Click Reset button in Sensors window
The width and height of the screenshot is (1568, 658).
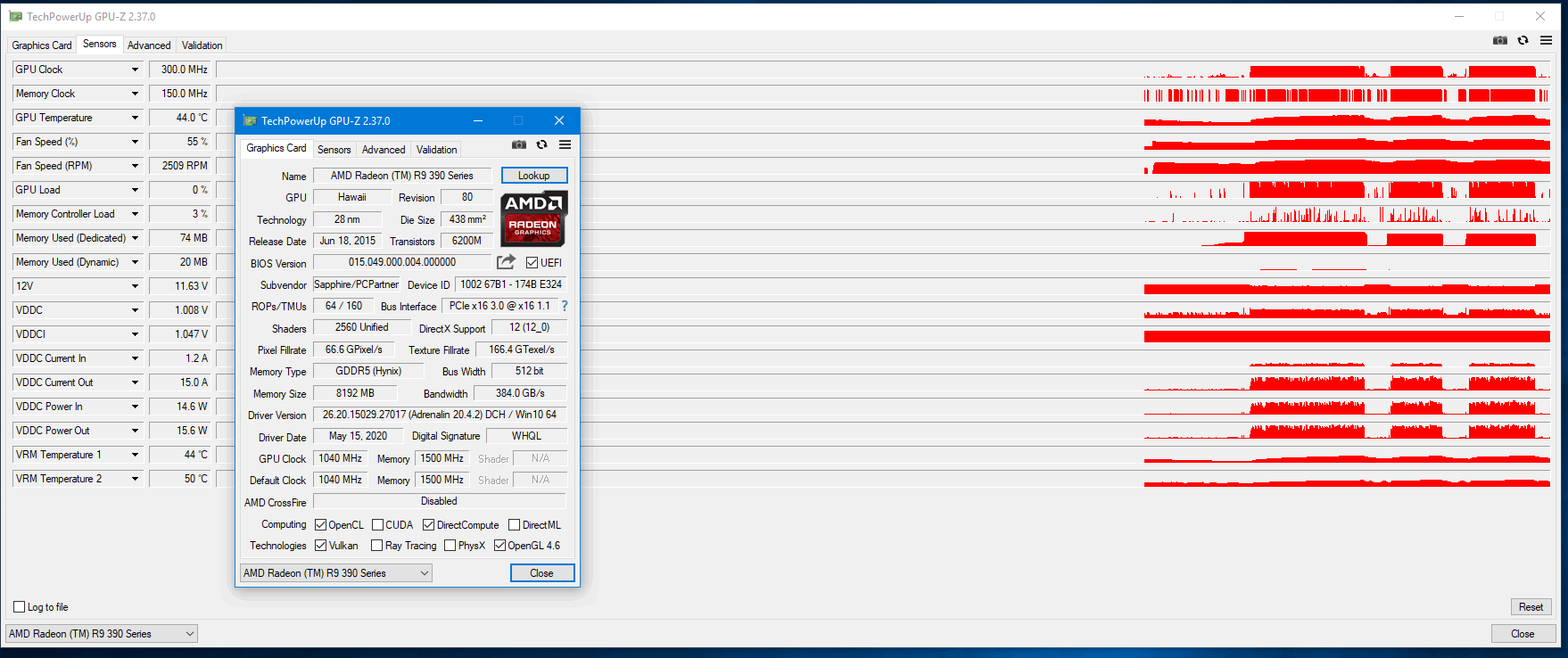[1531, 607]
